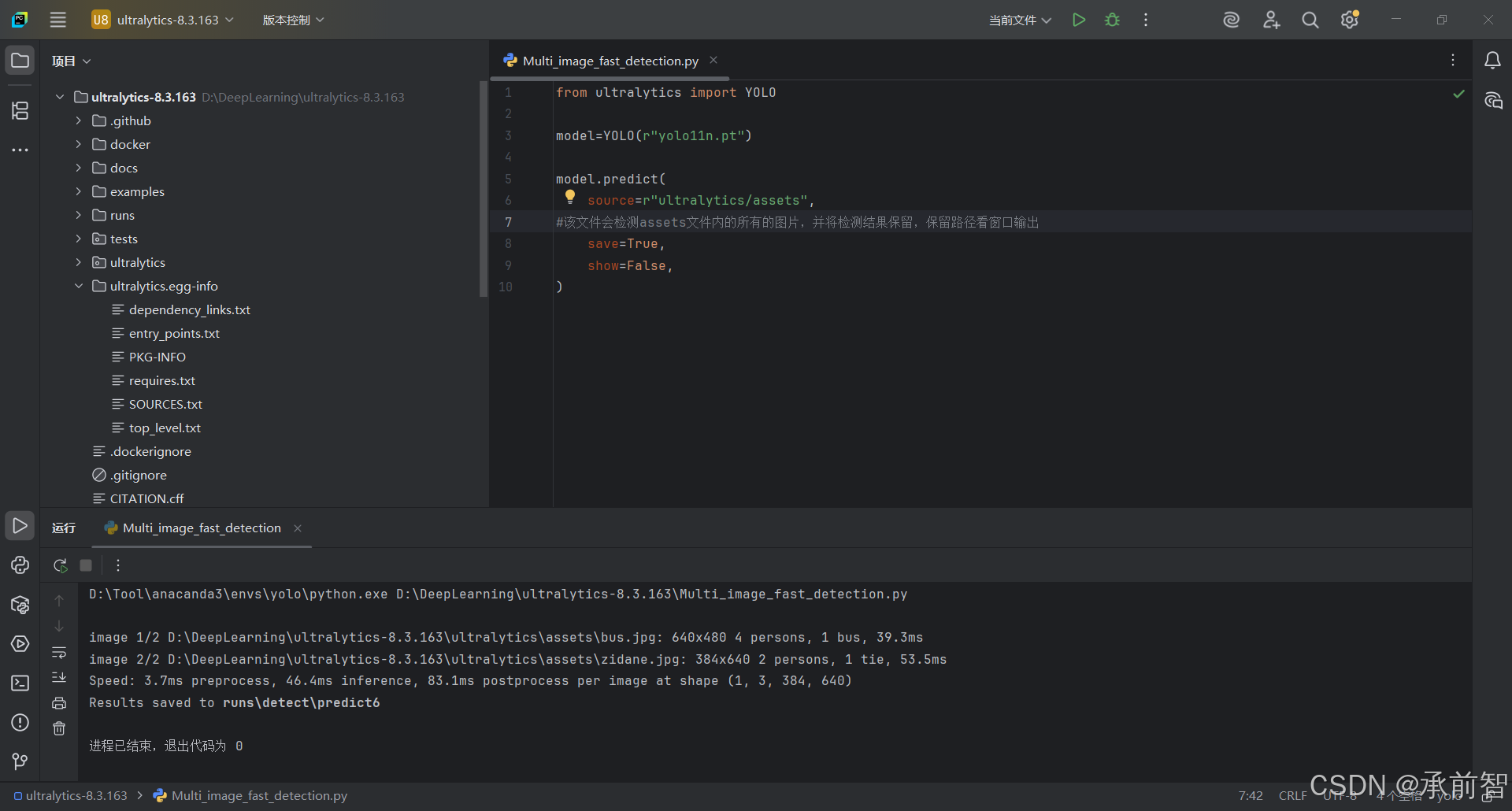This screenshot has width=1512, height=811.
Task: Clear all console output trash icon
Action: point(59,728)
